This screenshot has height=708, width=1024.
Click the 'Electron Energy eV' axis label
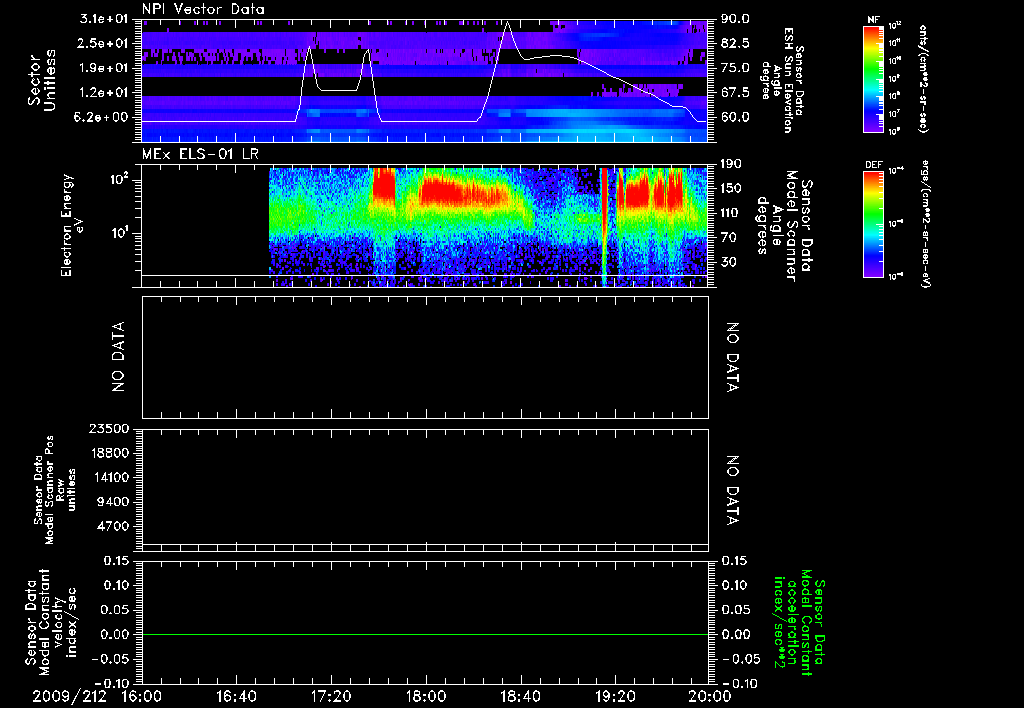click(72, 225)
